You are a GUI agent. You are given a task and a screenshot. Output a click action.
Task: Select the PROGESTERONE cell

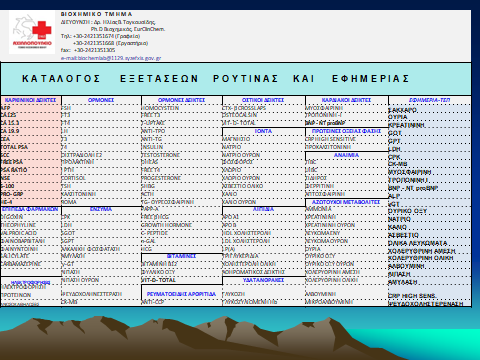pyautogui.click(x=161, y=178)
